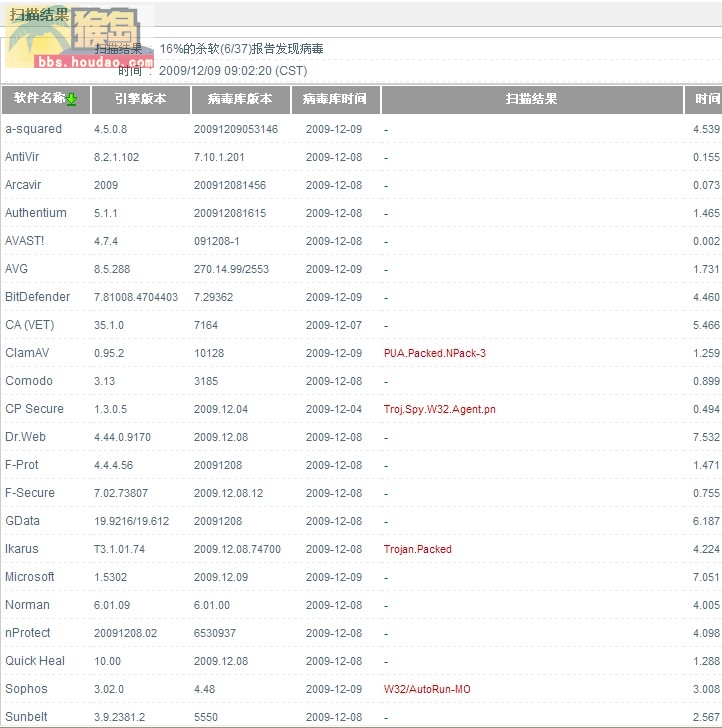The width and height of the screenshot is (722, 728).
Task: Click AntiVir engine version 8.2.1.102
Action: (x=117, y=157)
